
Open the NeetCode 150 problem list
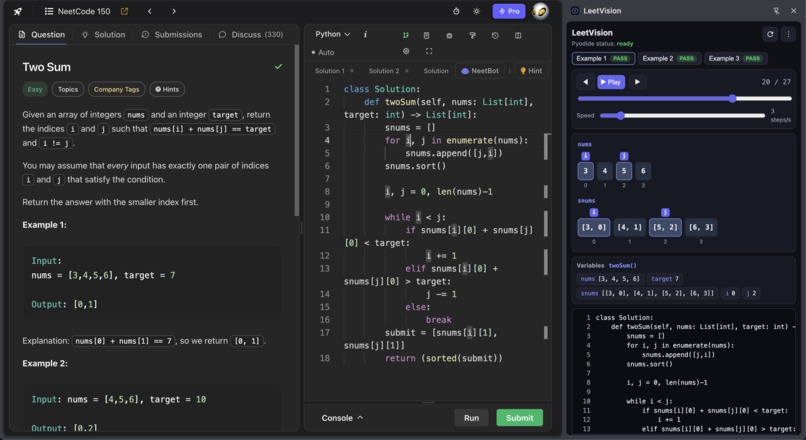77,11
